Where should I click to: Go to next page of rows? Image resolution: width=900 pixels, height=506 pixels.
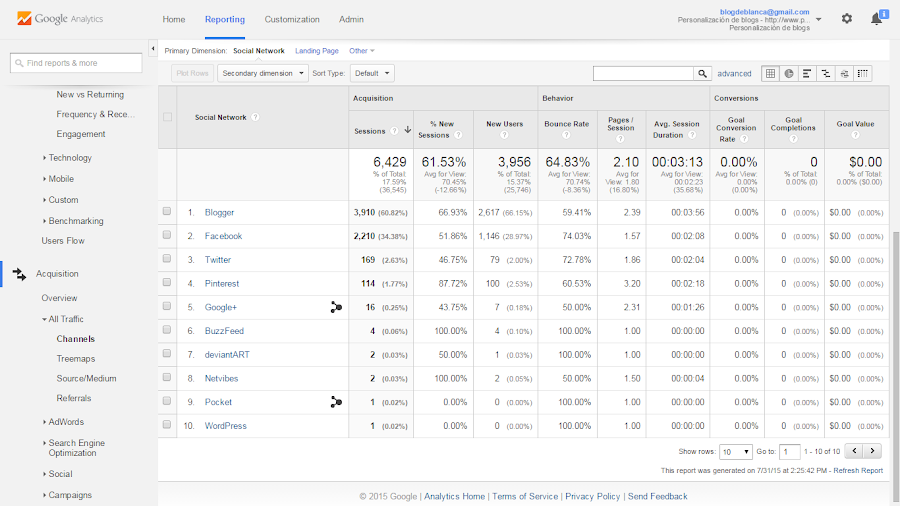click(x=872, y=451)
